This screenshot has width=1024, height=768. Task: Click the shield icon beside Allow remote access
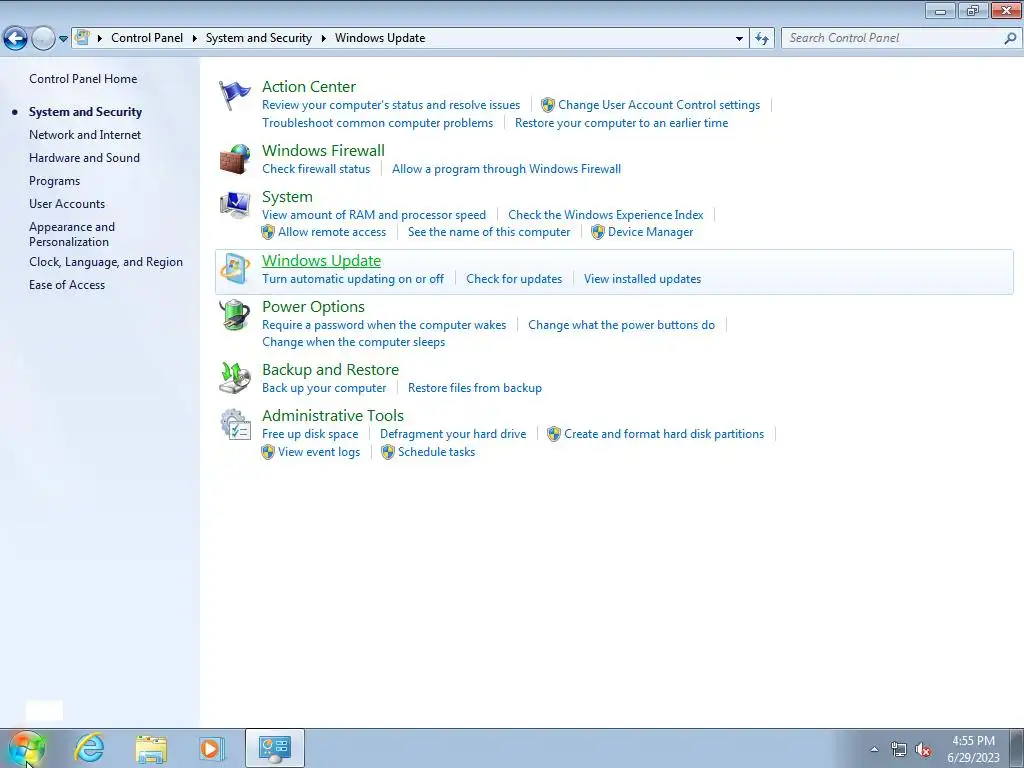point(268,232)
